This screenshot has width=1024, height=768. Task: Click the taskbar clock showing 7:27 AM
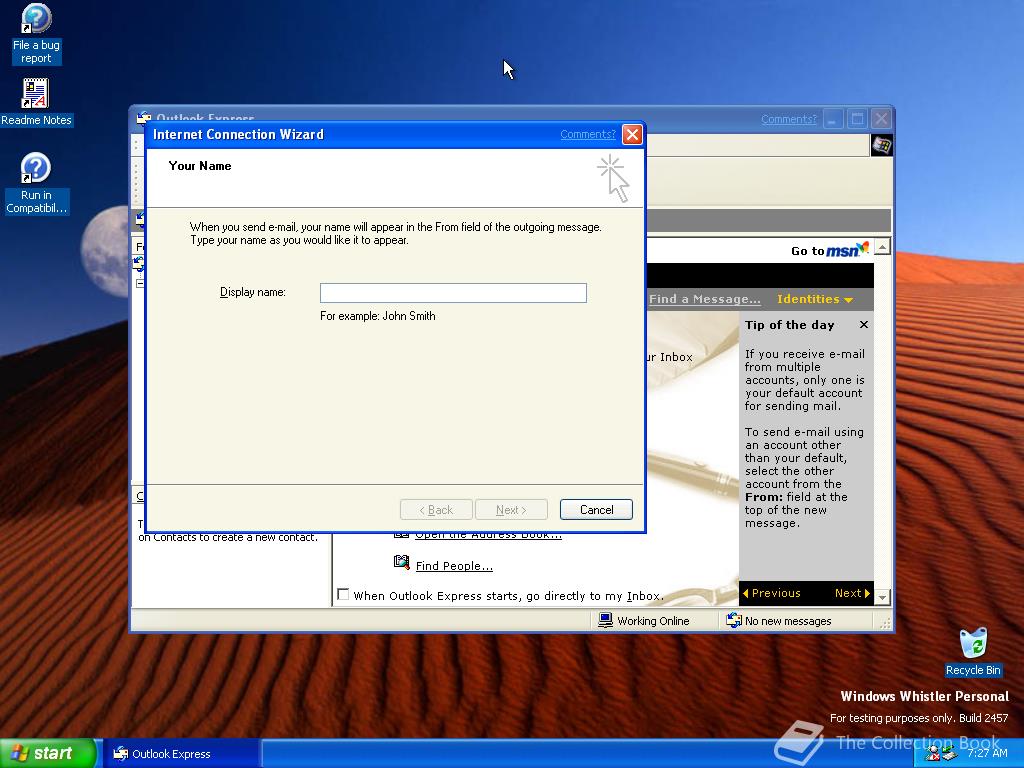click(987, 753)
